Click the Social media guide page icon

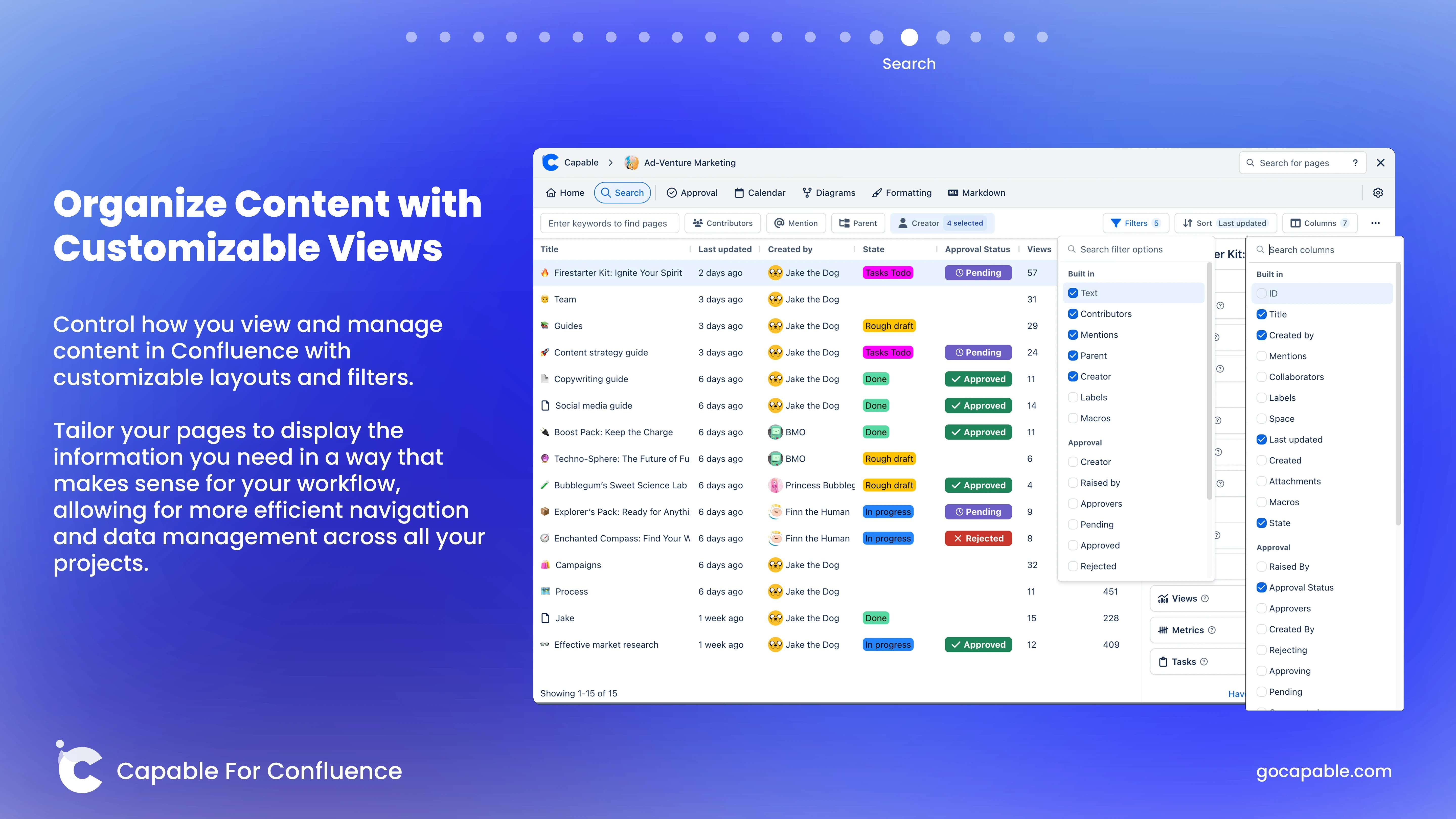(545, 405)
